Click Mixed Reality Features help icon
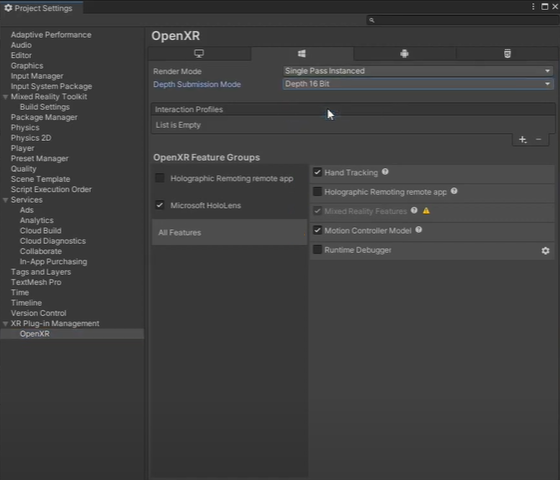The image size is (560, 480). (x=414, y=210)
